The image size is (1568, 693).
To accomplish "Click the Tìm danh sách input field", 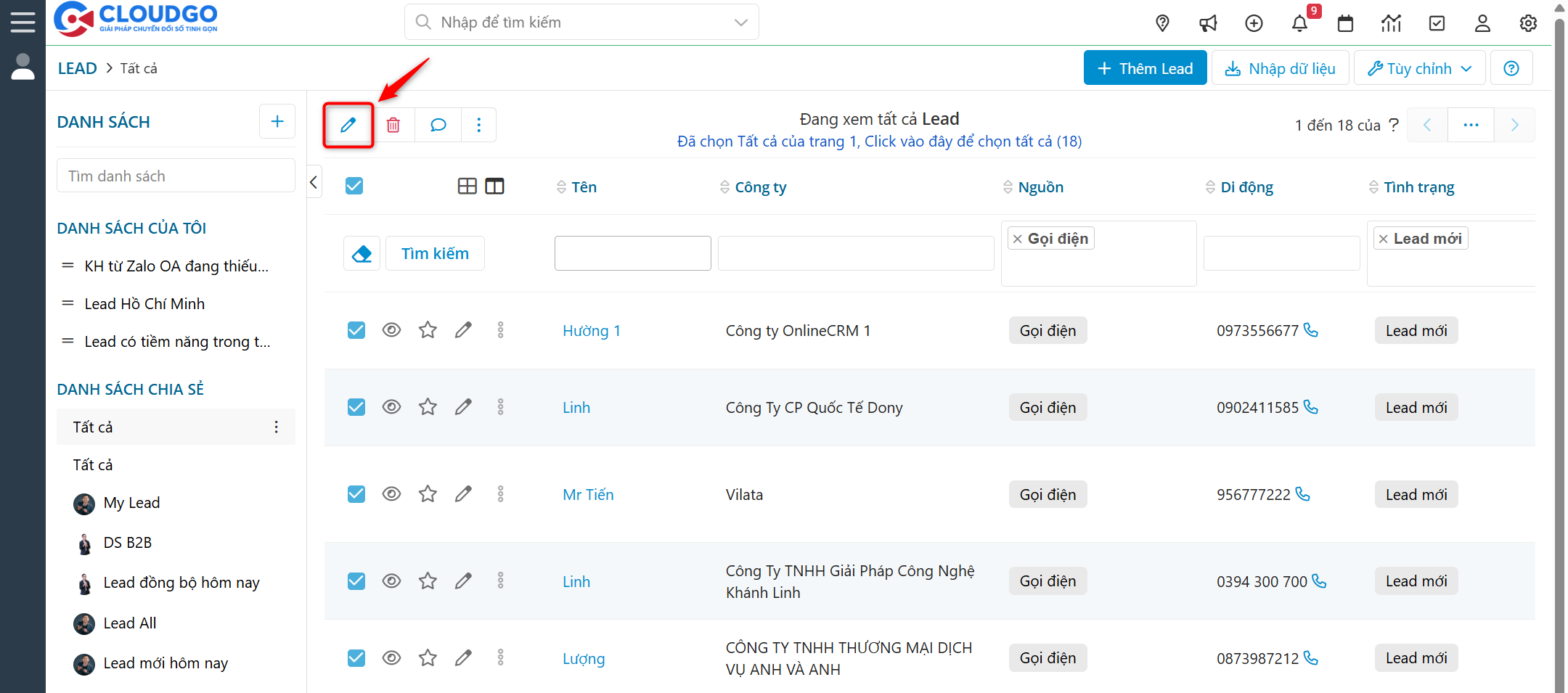I will coord(176,176).
